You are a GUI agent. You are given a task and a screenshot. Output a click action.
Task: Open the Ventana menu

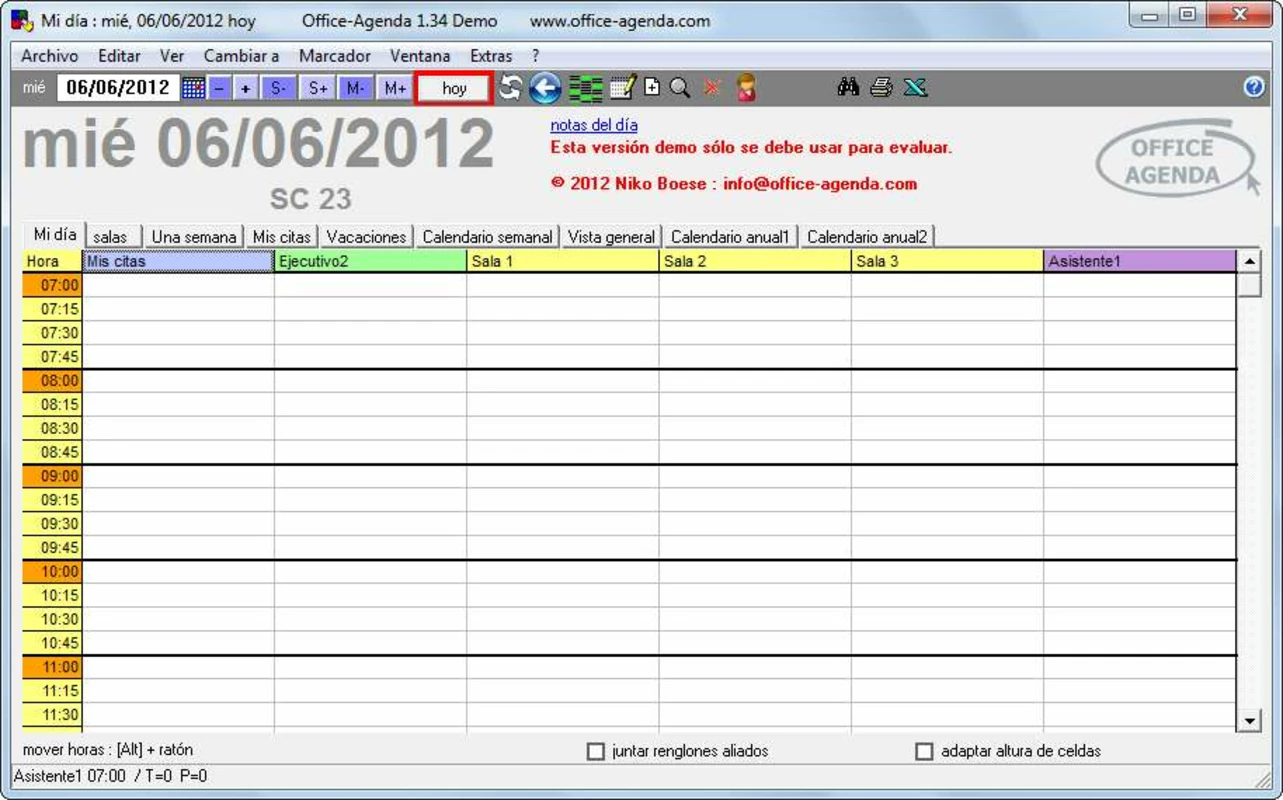click(x=420, y=56)
